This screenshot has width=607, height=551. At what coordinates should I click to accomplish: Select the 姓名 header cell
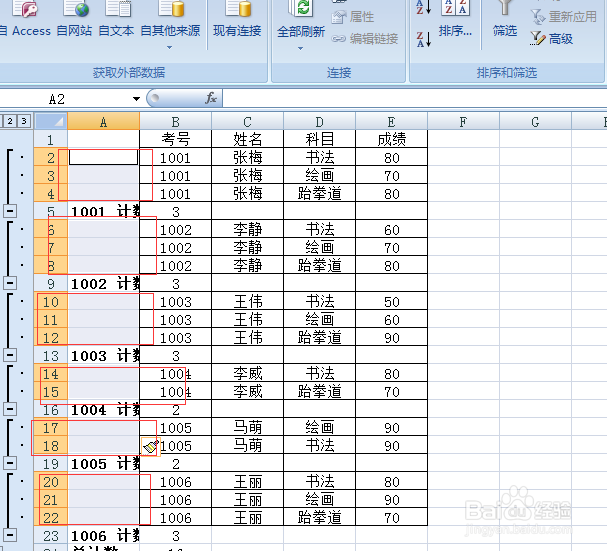tap(247, 139)
